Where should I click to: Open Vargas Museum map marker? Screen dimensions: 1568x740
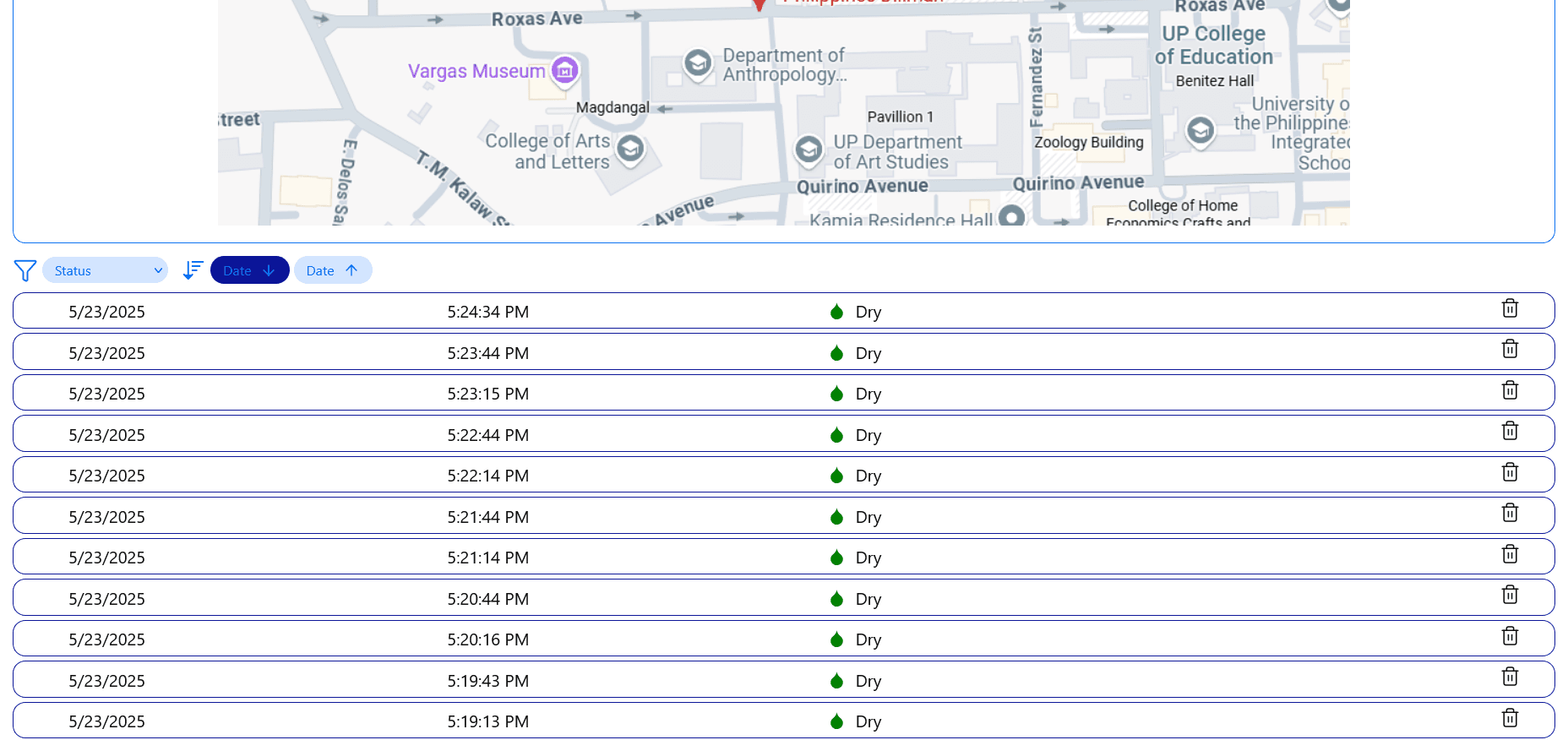[565, 70]
